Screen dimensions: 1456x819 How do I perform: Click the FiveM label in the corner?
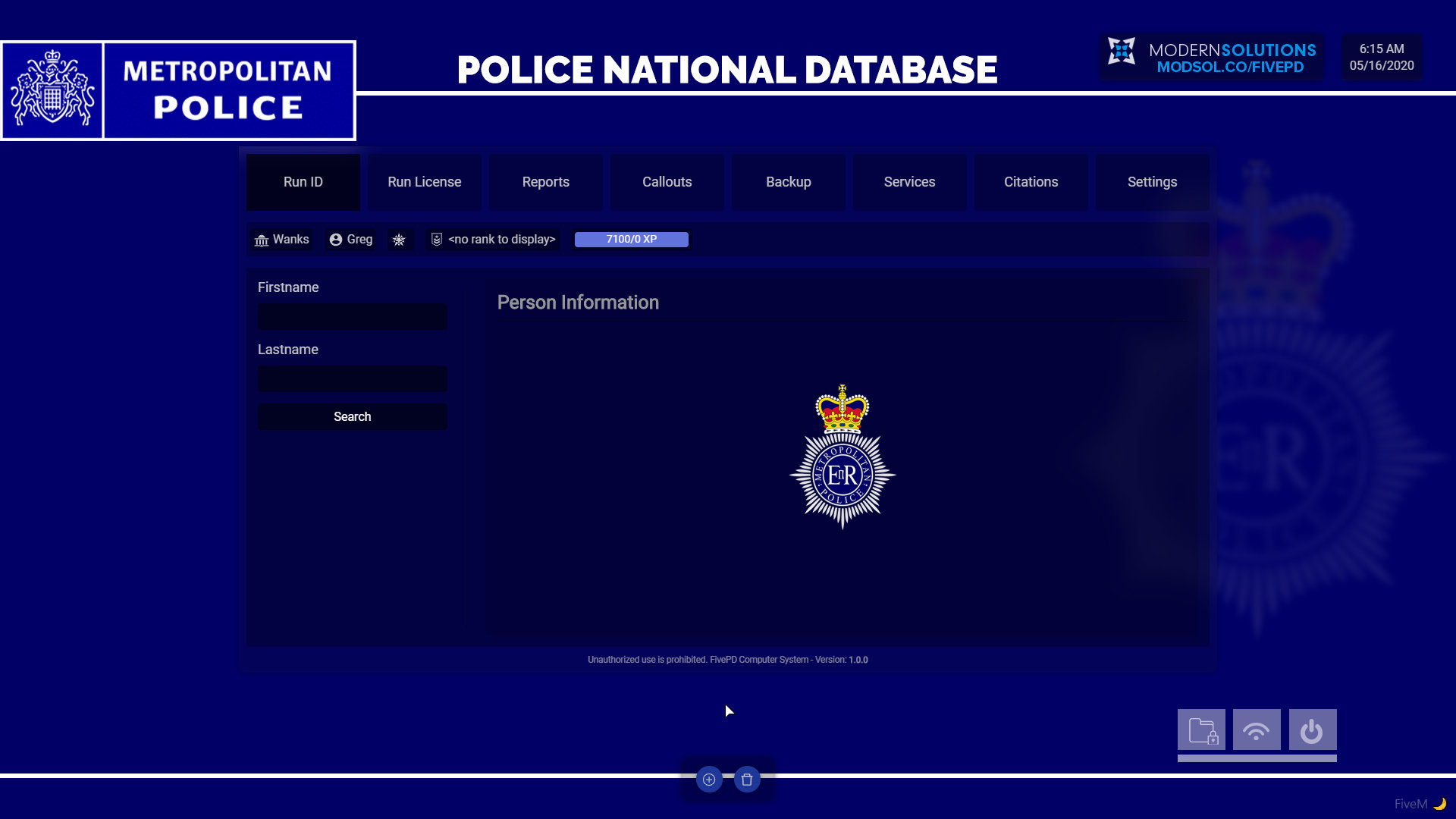click(1410, 804)
